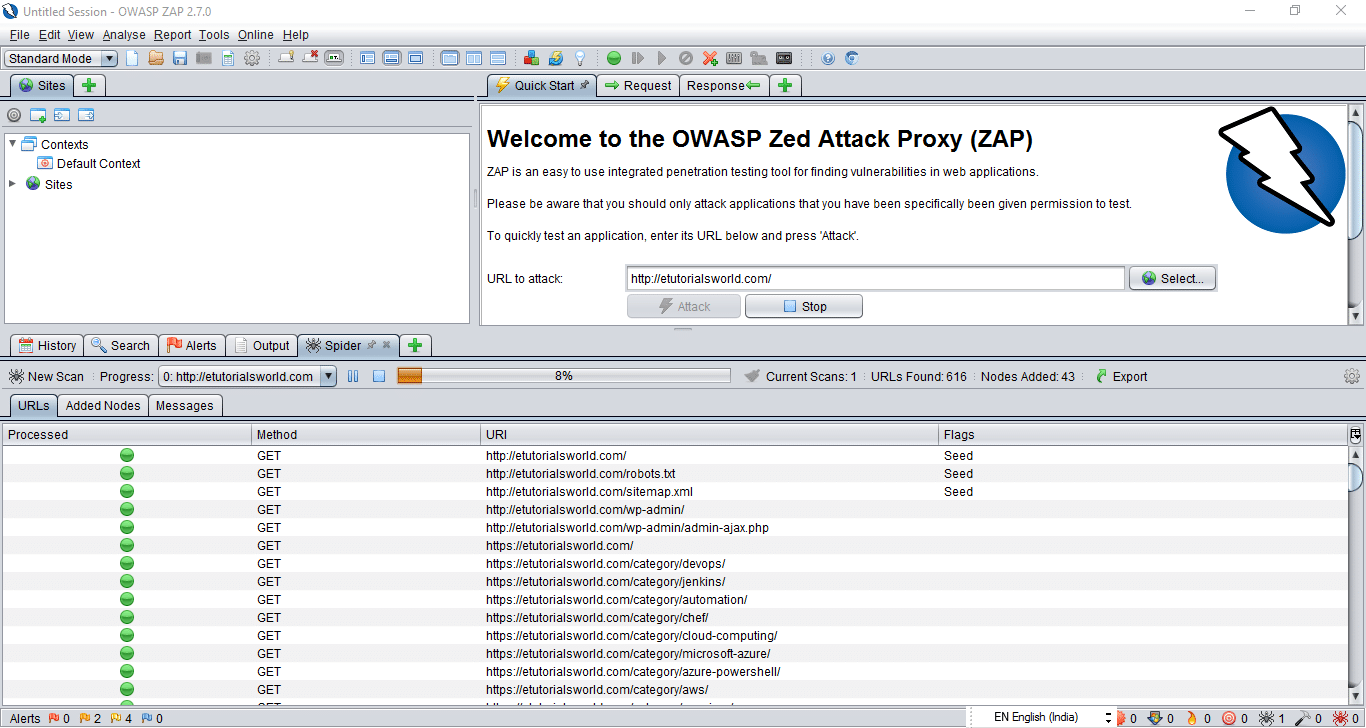This screenshot has height=728, width=1366.
Task: Pause the running spider scan
Action: (353, 377)
